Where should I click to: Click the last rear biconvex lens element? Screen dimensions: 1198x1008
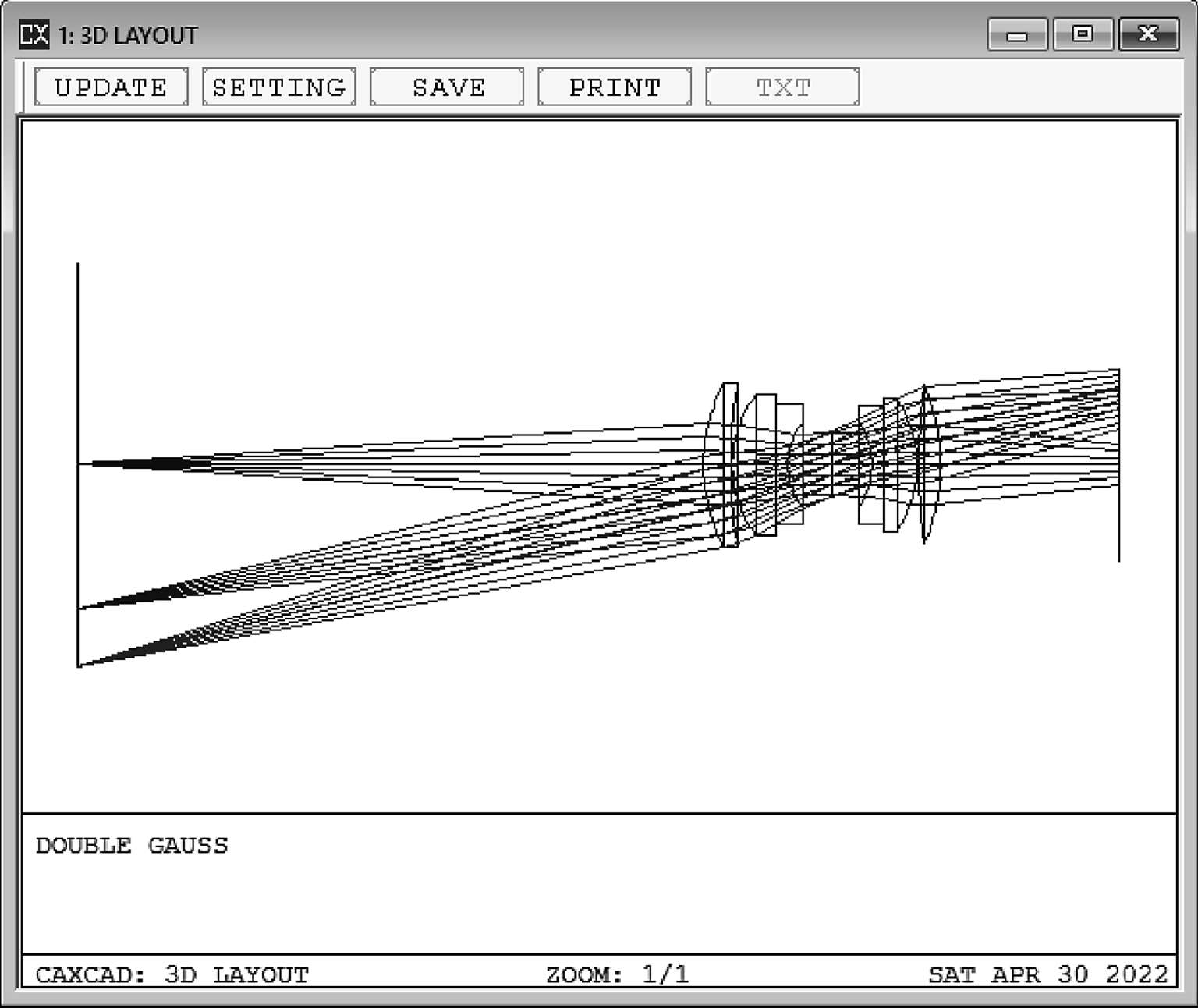tap(925, 464)
